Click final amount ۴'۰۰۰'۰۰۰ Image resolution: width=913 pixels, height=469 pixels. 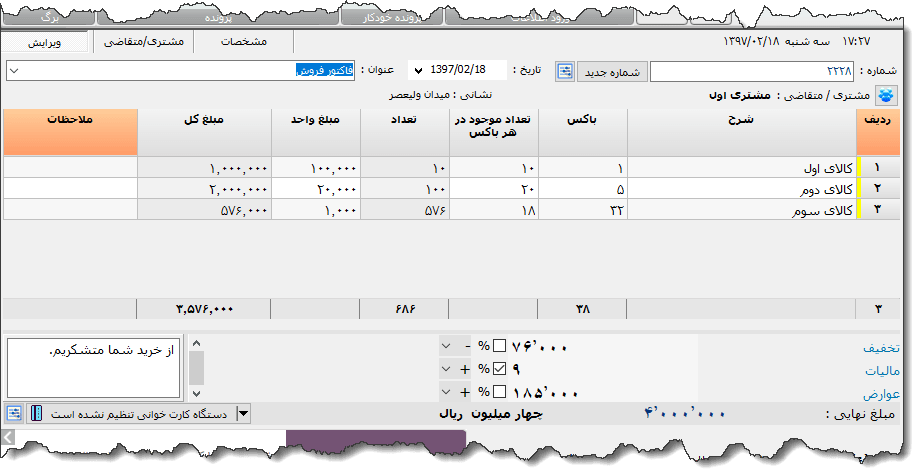(x=685, y=414)
